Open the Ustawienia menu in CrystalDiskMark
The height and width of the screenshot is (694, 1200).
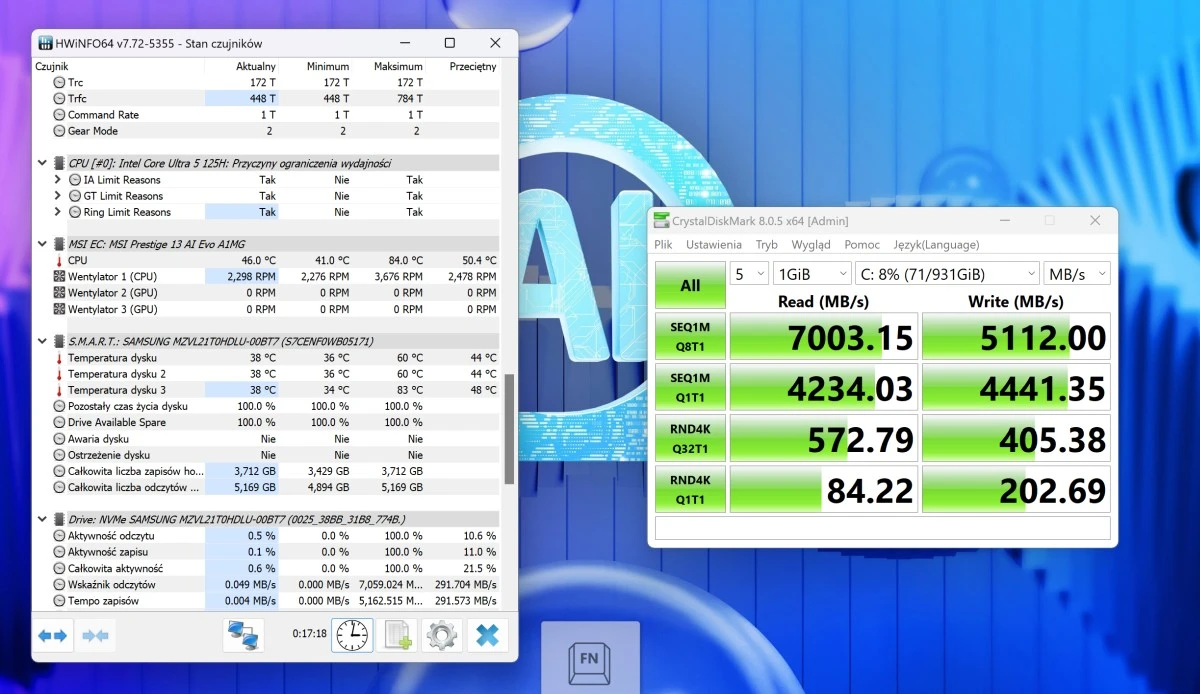[x=714, y=244]
